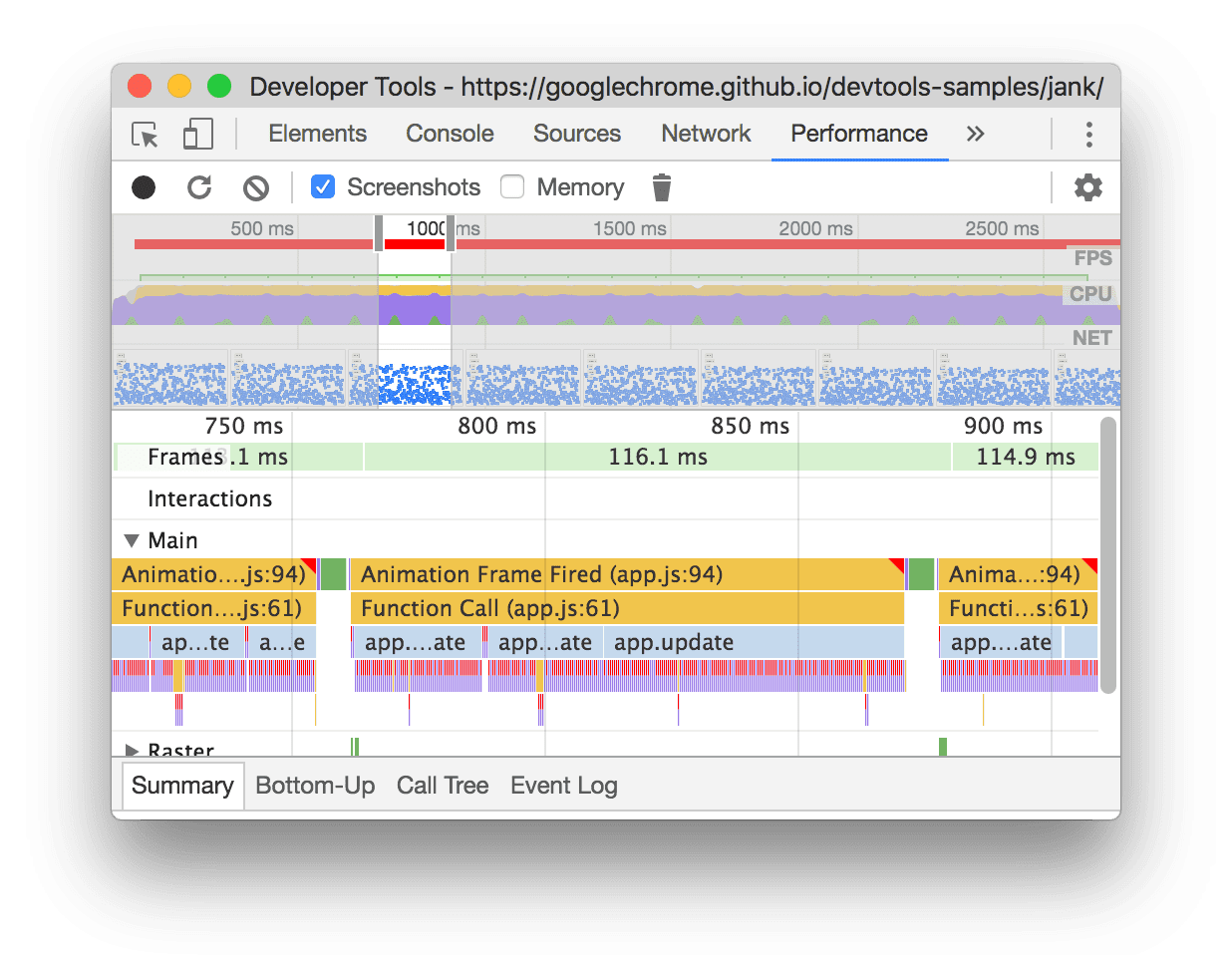
Task: Start recording a new performance profile
Action: (143, 187)
